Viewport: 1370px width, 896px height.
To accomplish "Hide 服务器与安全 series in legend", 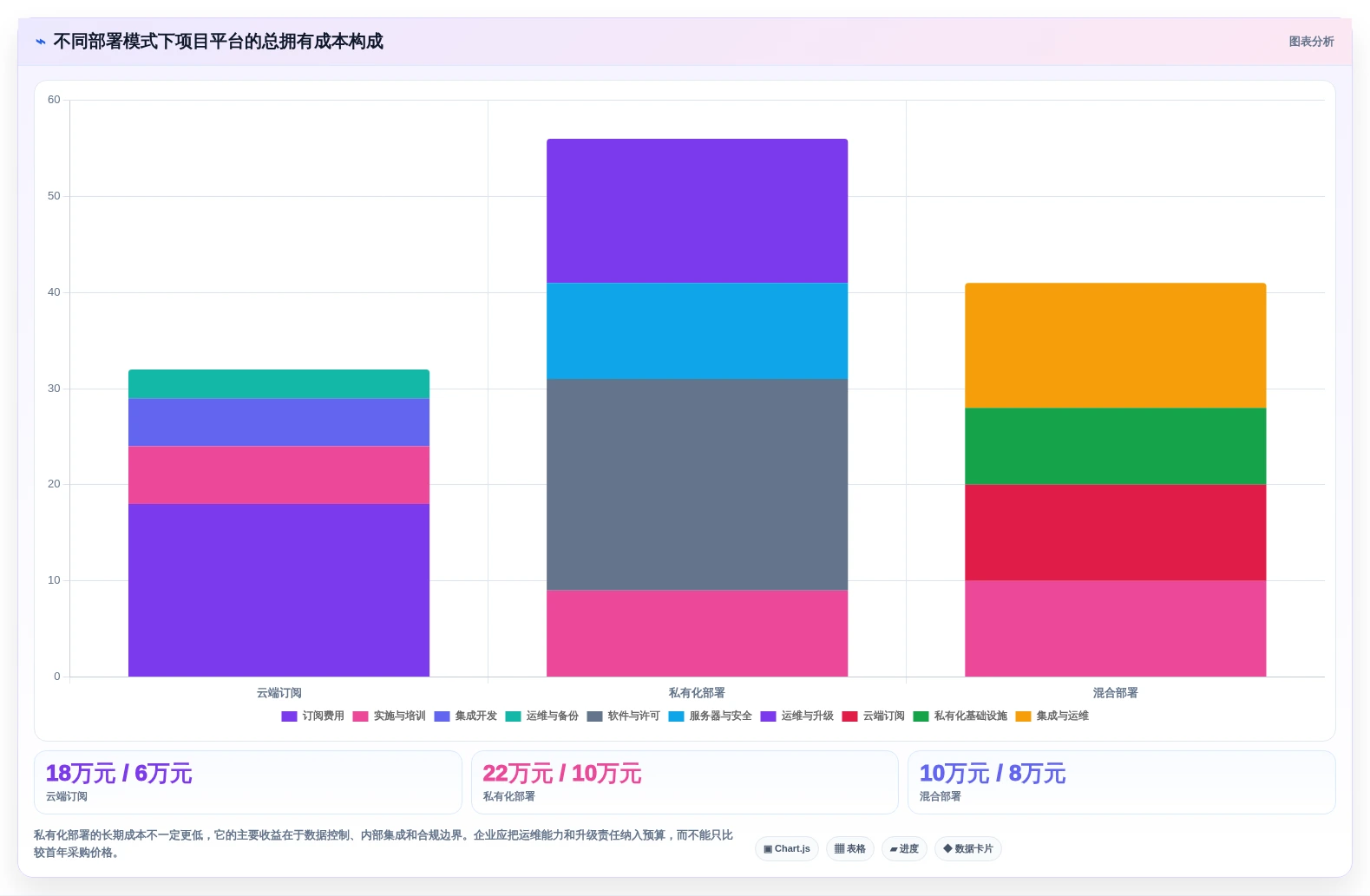I will pyautogui.click(x=710, y=716).
